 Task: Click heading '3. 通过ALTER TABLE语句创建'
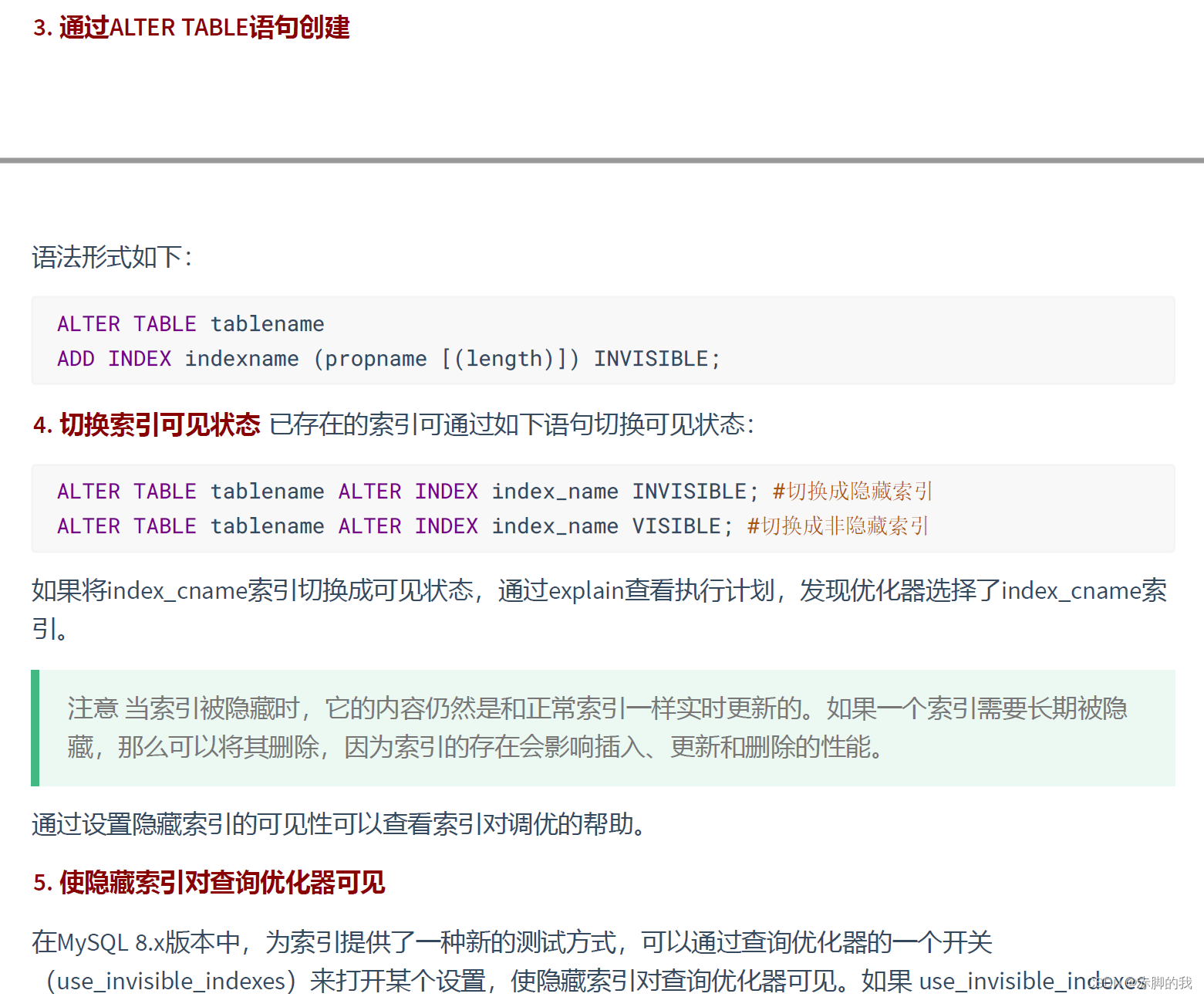click(191, 28)
